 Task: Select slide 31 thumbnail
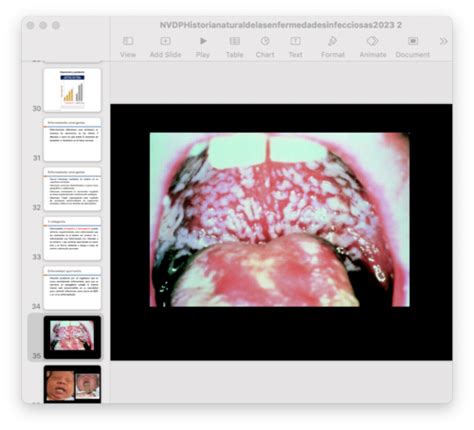point(72,139)
